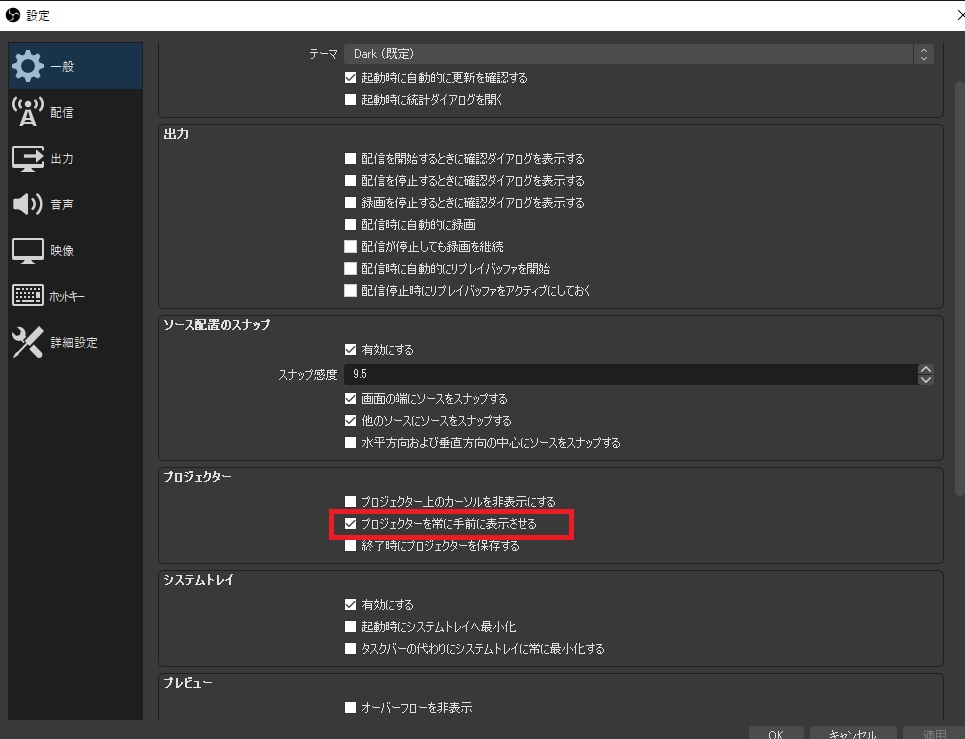965x739 pixels.
Task: Switch to the 出力 tab label
Action: click(x=62, y=159)
